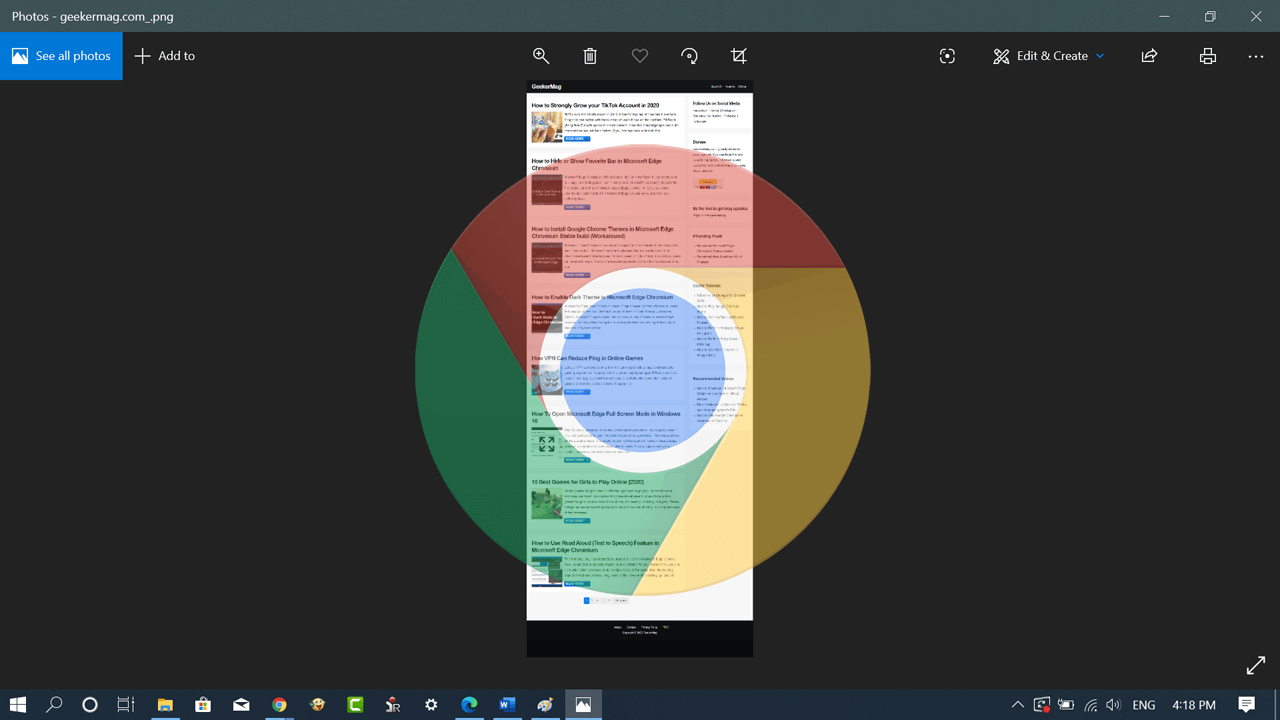This screenshot has height=720, width=1280.
Task: Open Cortana circle icon
Action: 90,705
